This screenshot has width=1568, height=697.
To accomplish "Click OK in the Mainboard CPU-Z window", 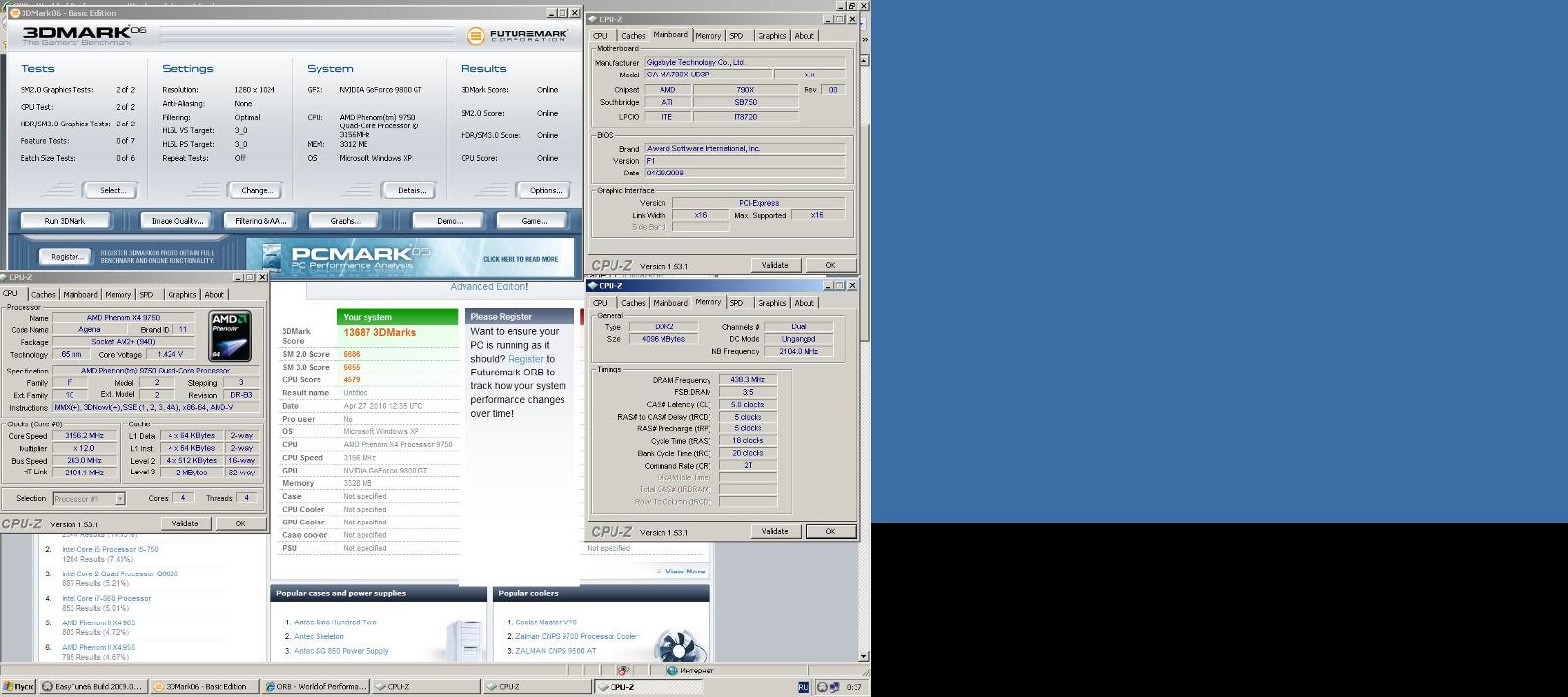I will pyautogui.click(x=830, y=265).
